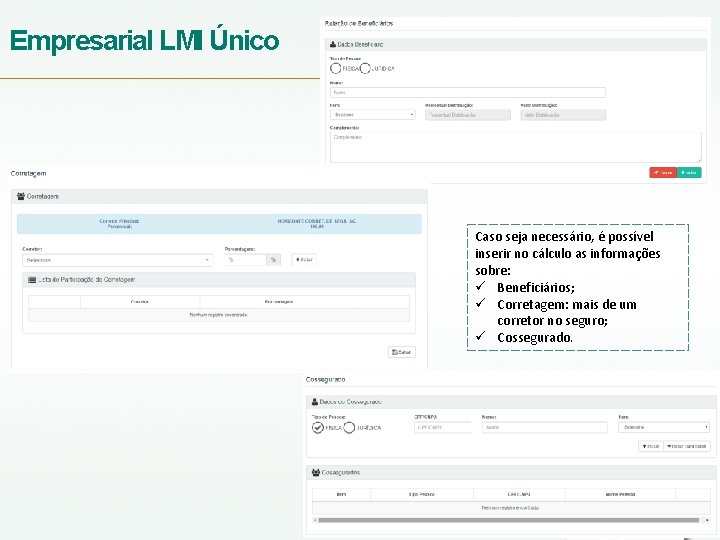Click the Complemento text area

click(516, 147)
